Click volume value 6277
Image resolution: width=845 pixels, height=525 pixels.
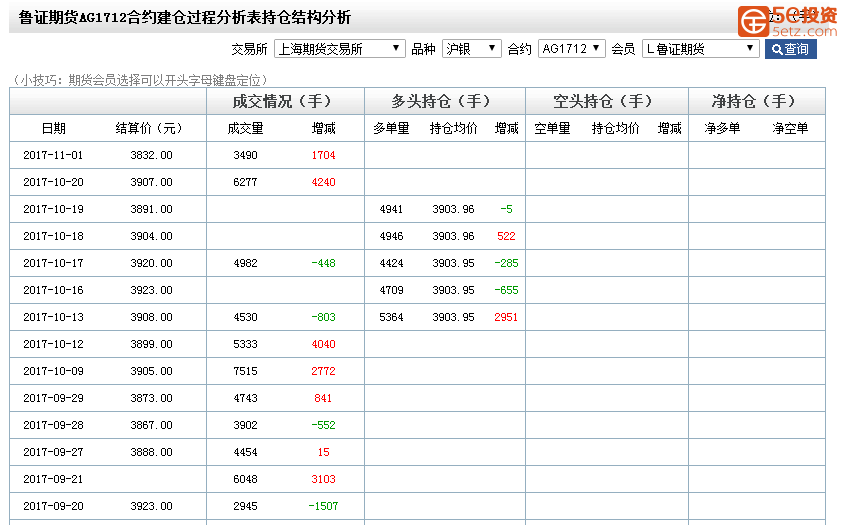(x=245, y=182)
